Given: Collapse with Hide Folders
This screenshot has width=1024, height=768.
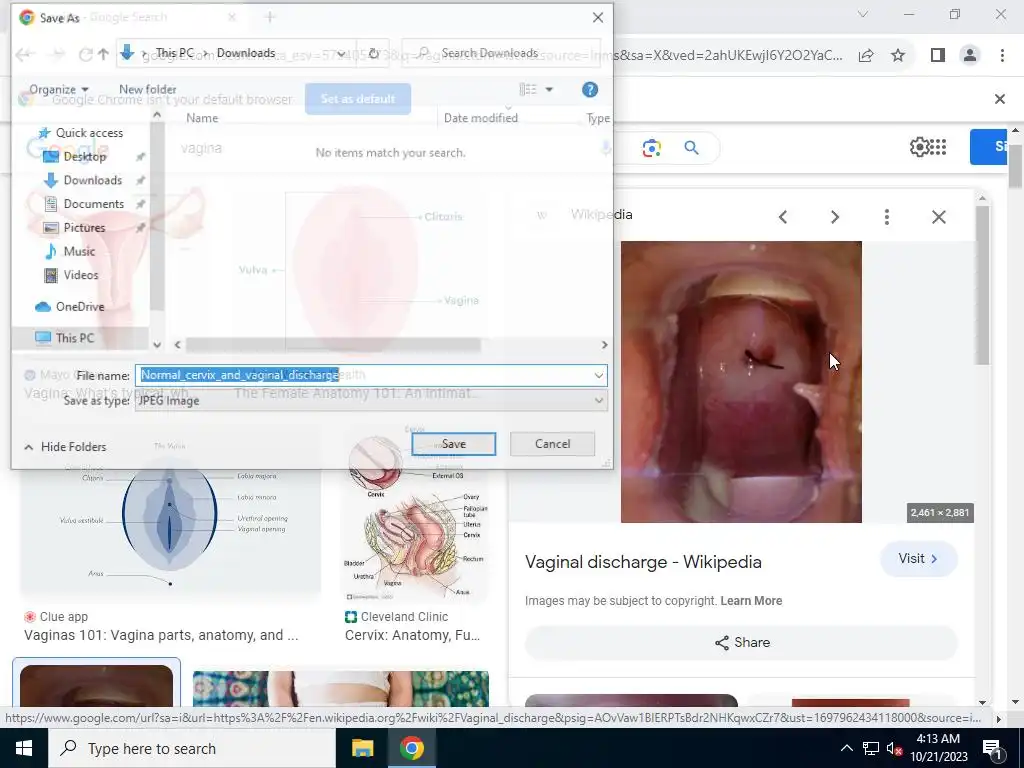Looking at the screenshot, I should point(65,447).
